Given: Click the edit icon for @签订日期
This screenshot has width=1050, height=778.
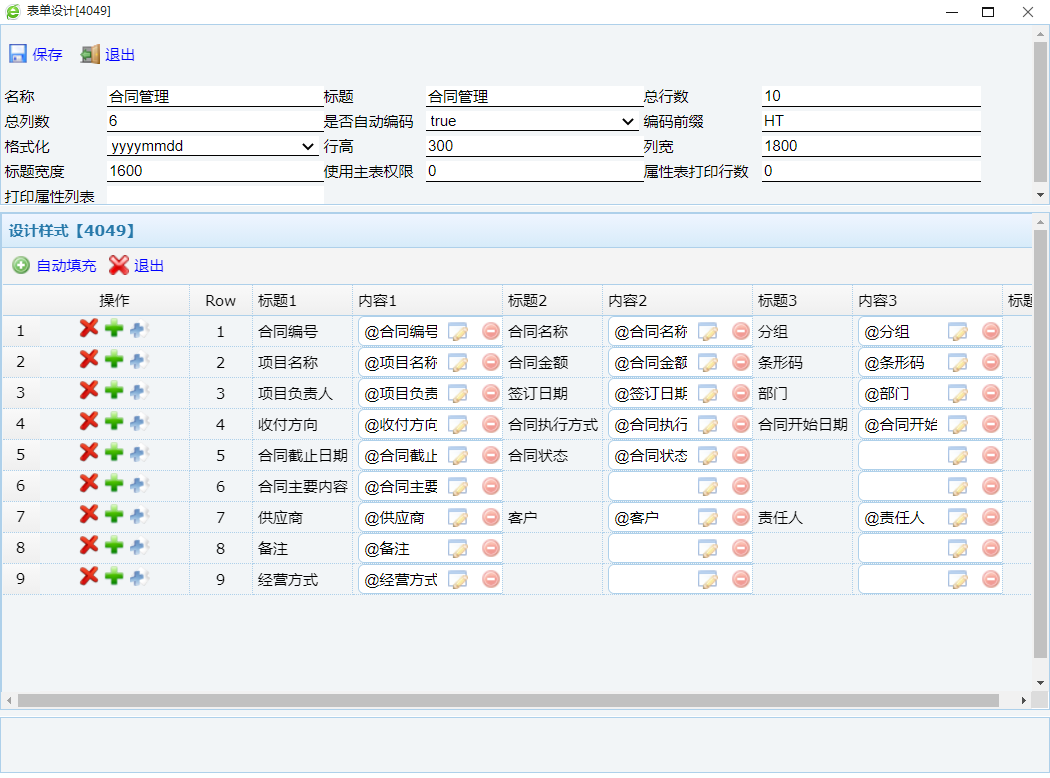Looking at the screenshot, I should click(708, 394).
